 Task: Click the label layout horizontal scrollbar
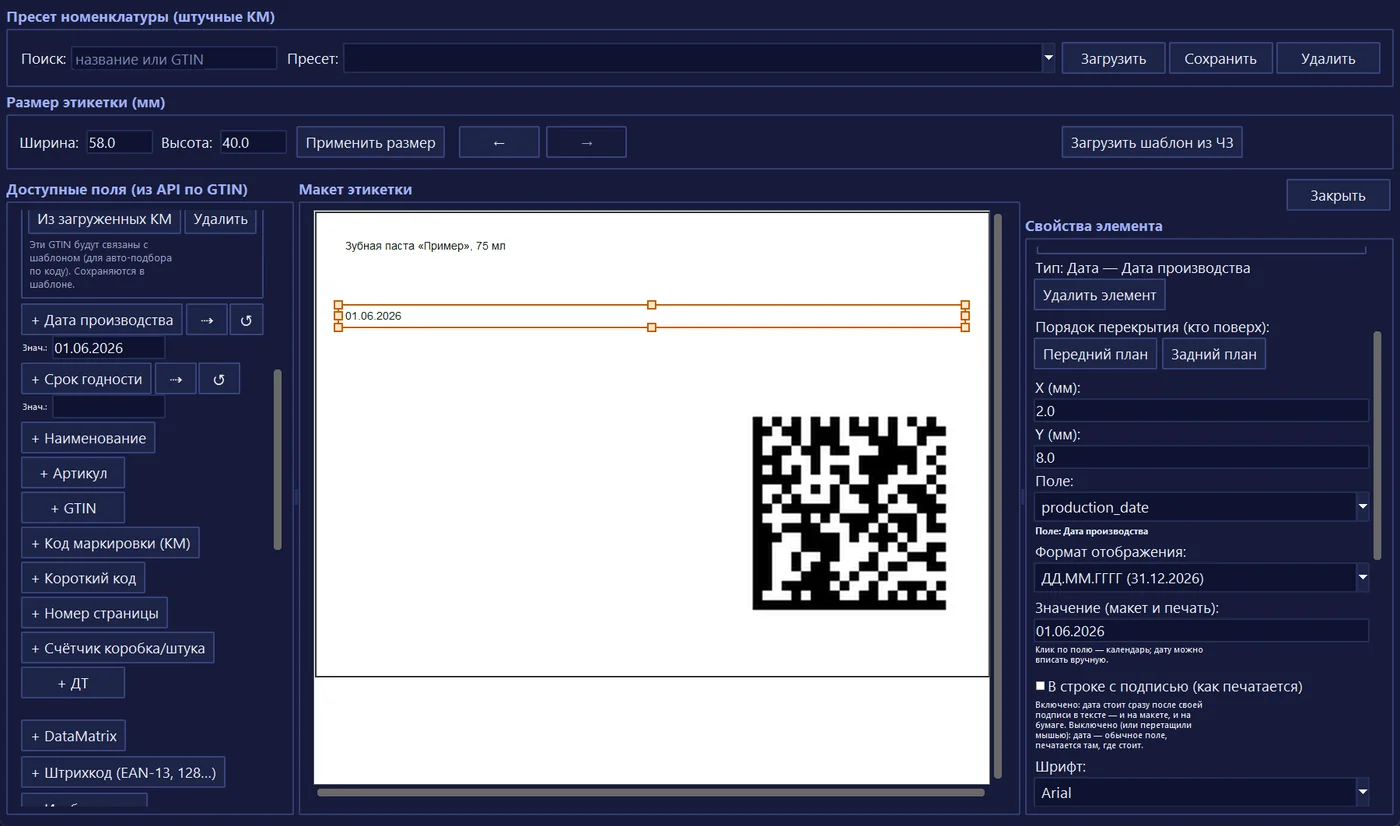[x=651, y=792]
